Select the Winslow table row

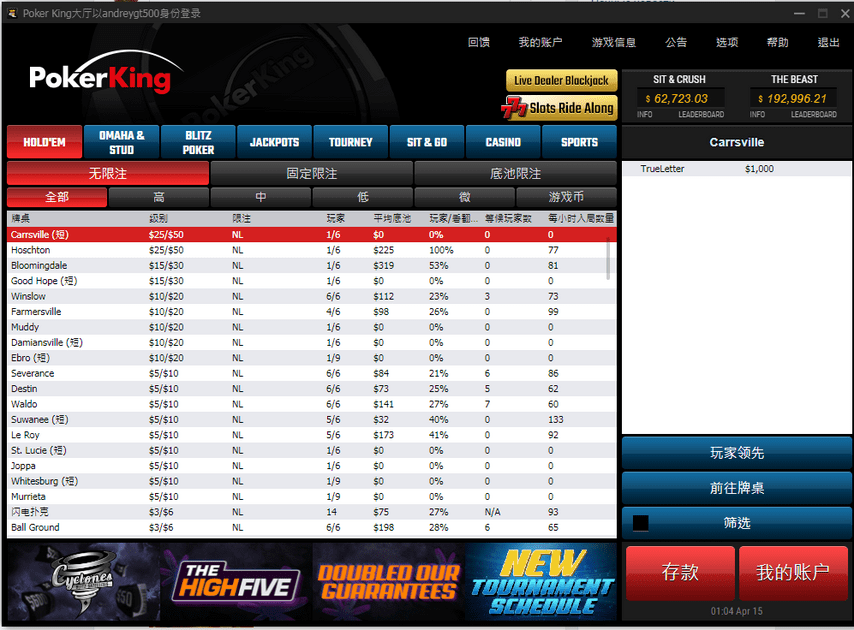click(312, 296)
